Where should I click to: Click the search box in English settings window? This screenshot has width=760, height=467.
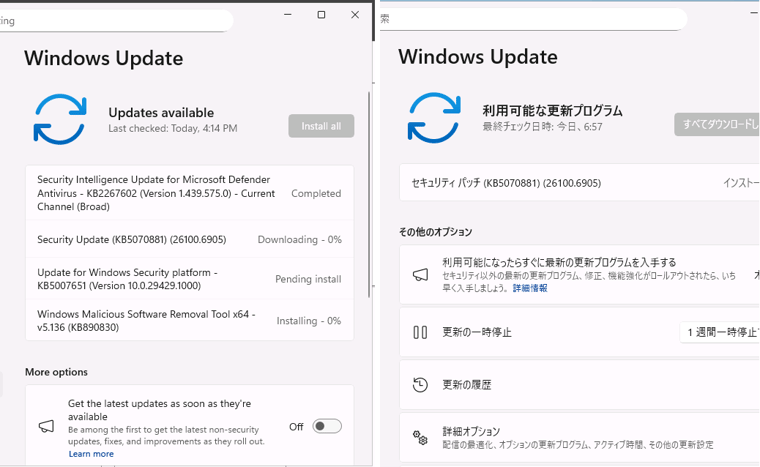tap(116, 21)
